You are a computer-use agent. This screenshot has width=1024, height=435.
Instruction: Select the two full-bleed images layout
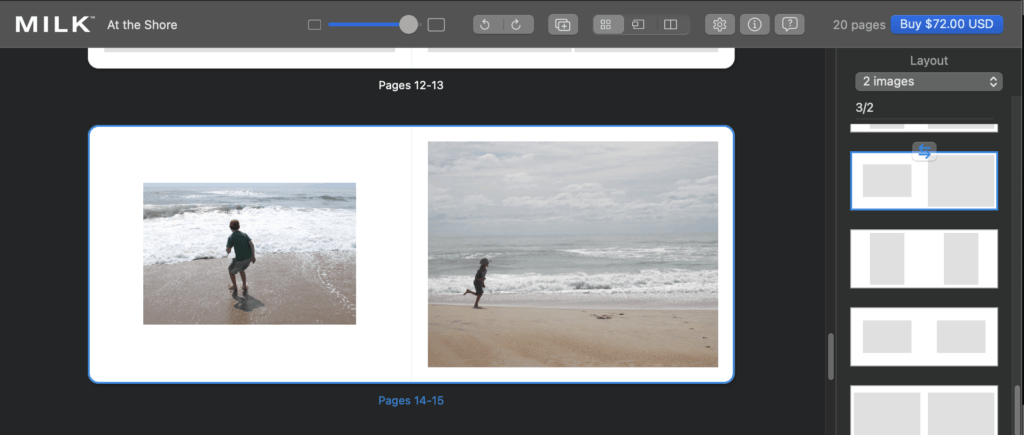point(923,410)
